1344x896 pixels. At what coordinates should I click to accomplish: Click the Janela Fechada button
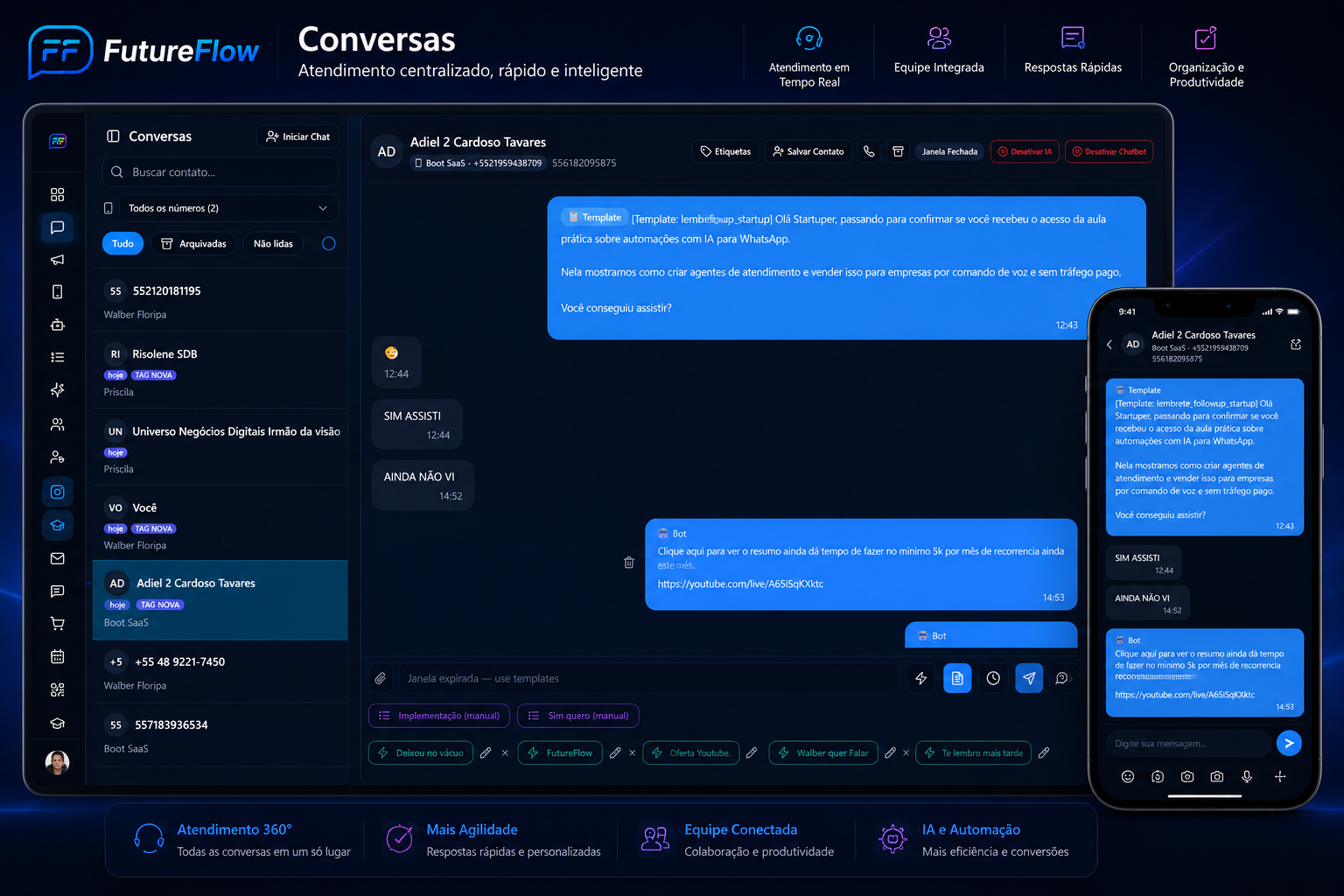click(949, 151)
